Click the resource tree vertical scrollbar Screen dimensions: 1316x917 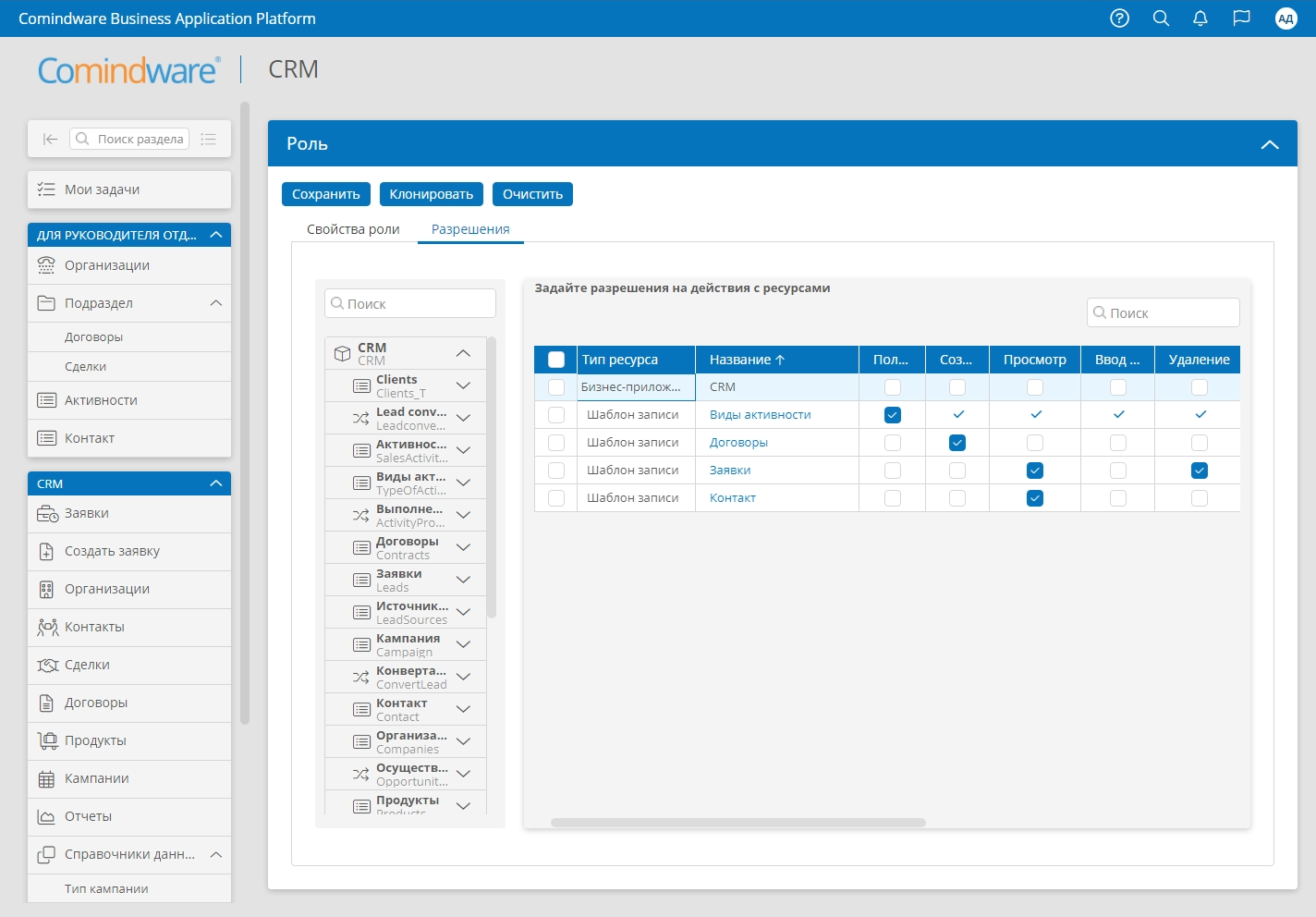tap(492, 478)
